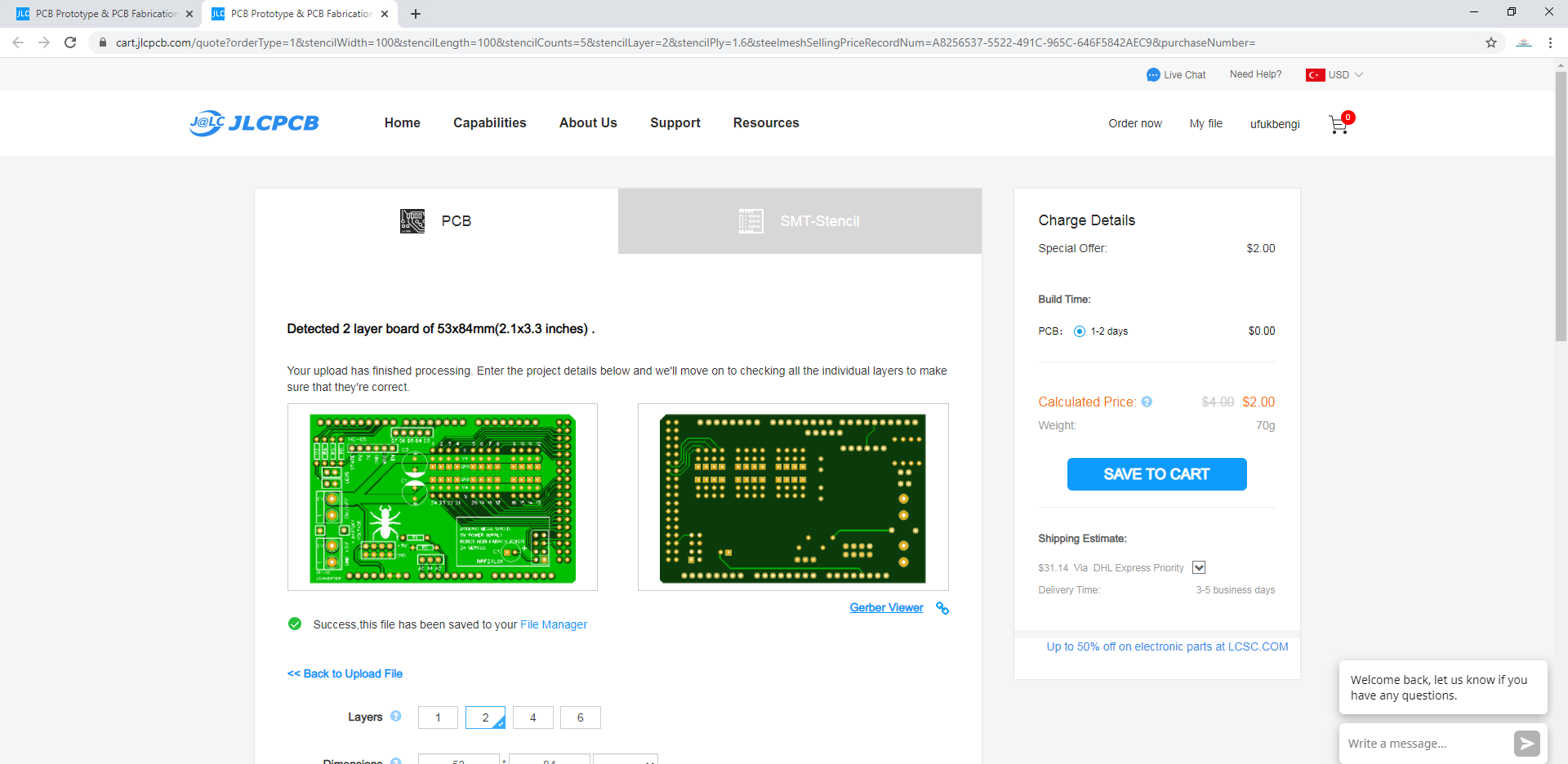Select 2 layers option
1568x764 pixels.
tap(485, 717)
